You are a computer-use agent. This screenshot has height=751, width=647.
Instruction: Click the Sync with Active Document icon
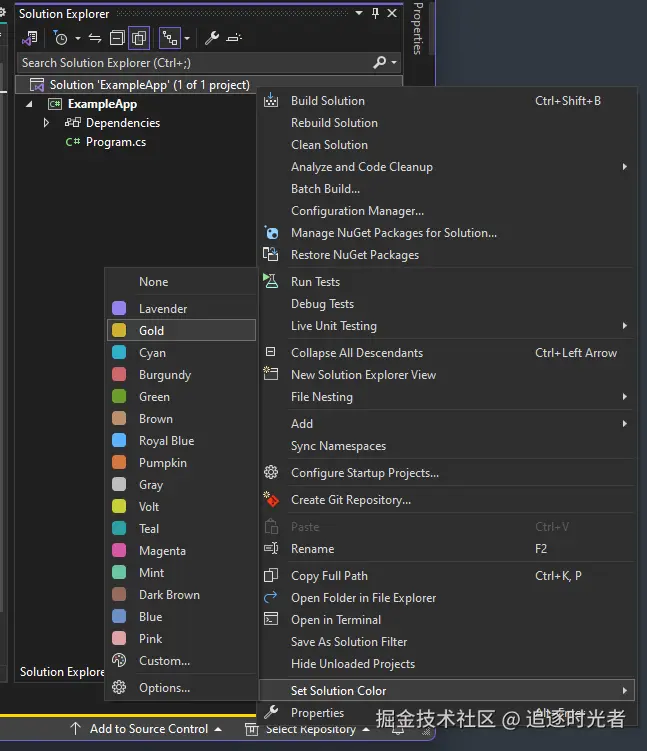tap(95, 38)
